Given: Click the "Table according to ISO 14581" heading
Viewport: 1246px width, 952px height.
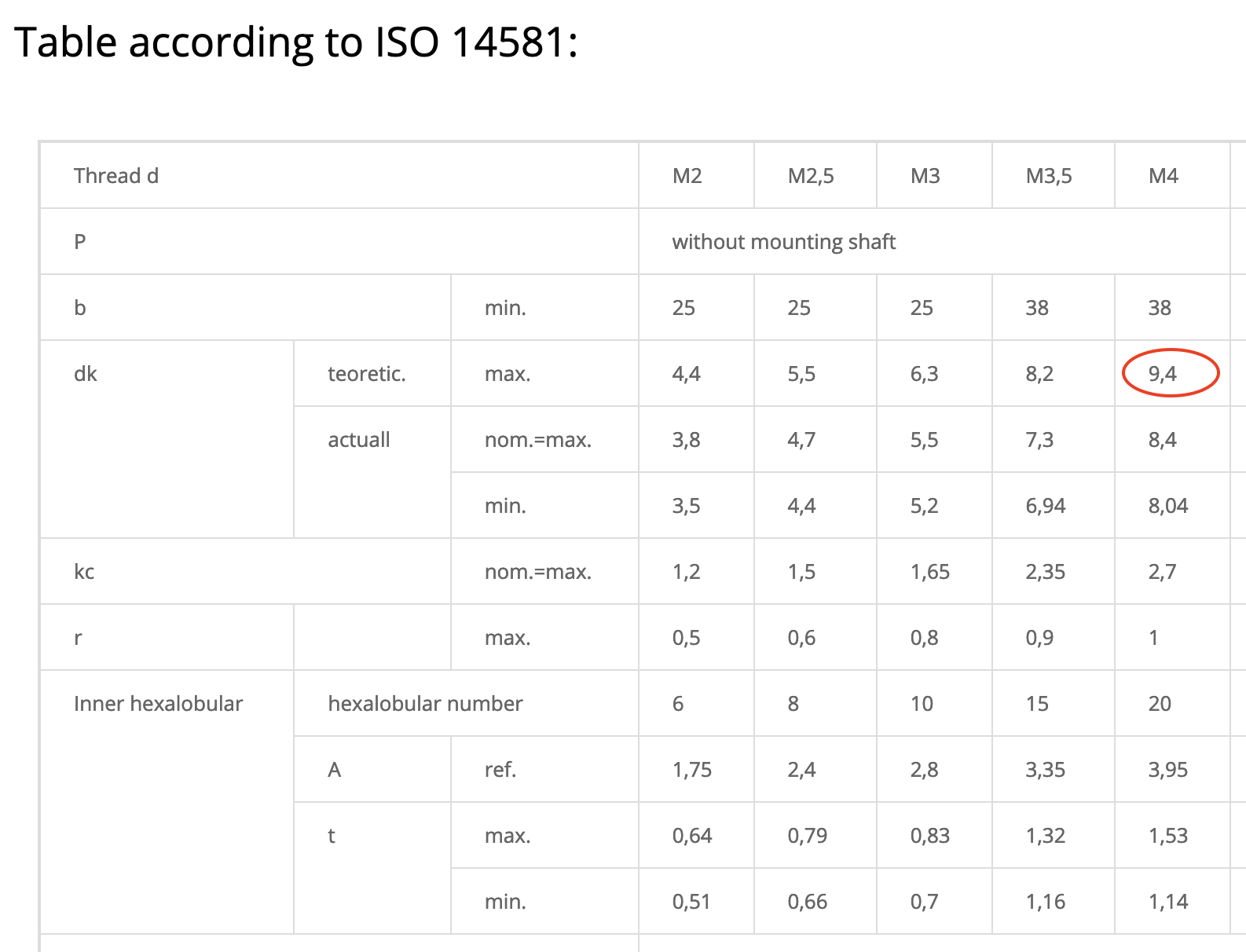Looking at the screenshot, I should (x=295, y=42).
